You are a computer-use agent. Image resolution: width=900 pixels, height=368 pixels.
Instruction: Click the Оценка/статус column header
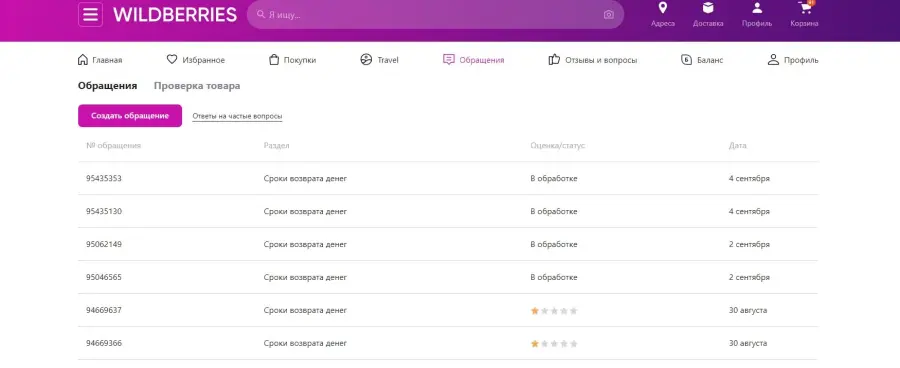point(557,146)
